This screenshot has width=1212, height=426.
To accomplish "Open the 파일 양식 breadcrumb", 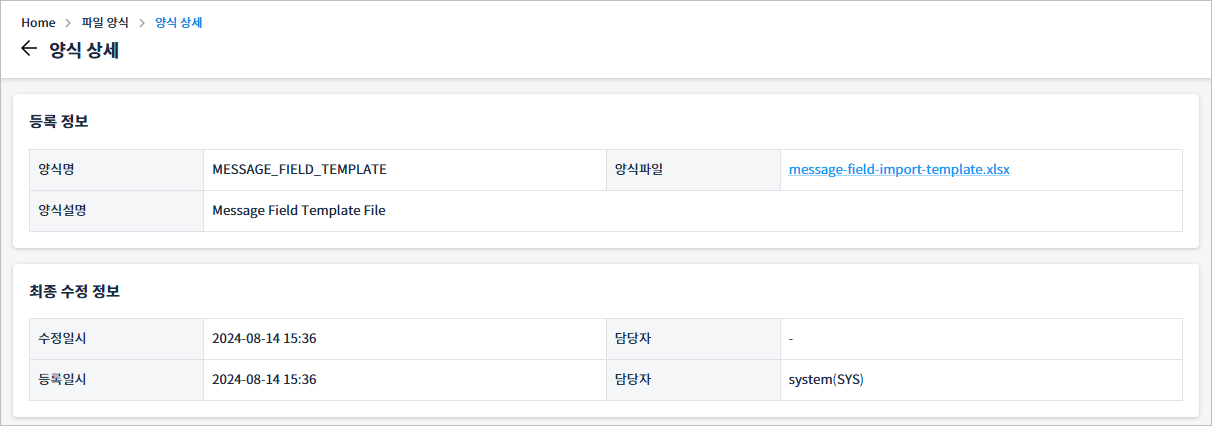I will (x=105, y=22).
